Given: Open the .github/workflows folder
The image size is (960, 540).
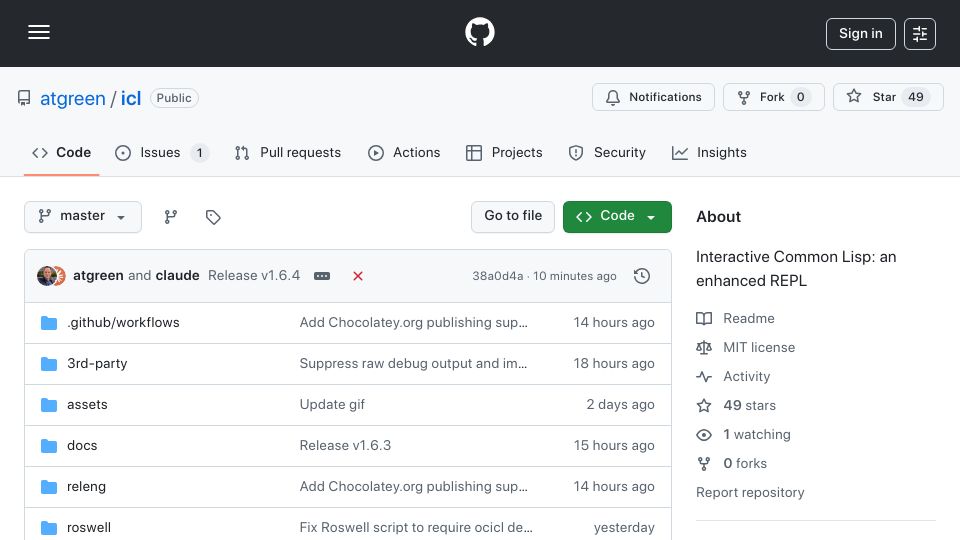Looking at the screenshot, I should [123, 323].
